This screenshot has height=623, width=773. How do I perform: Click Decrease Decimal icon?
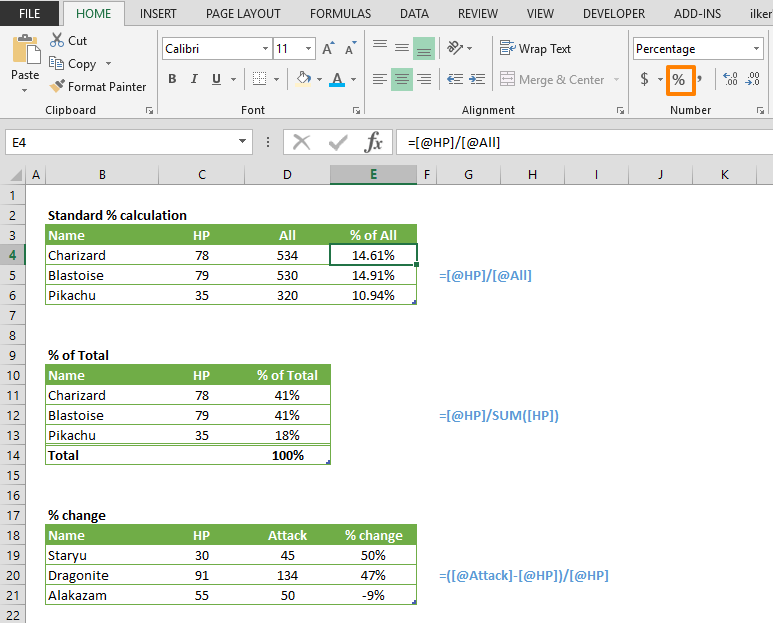pos(752,79)
